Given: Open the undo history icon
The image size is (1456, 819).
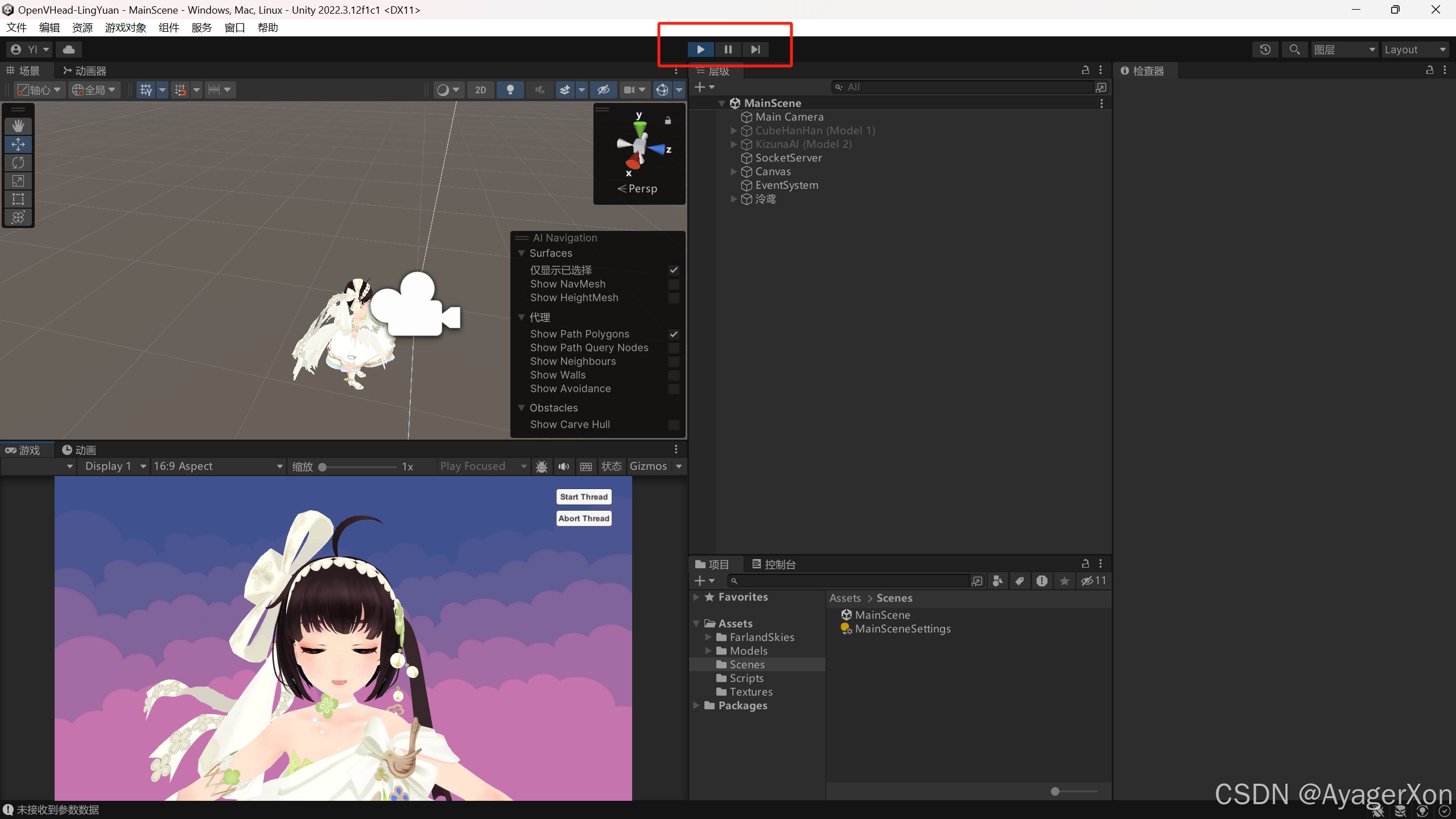Looking at the screenshot, I should [x=1265, y=49].
